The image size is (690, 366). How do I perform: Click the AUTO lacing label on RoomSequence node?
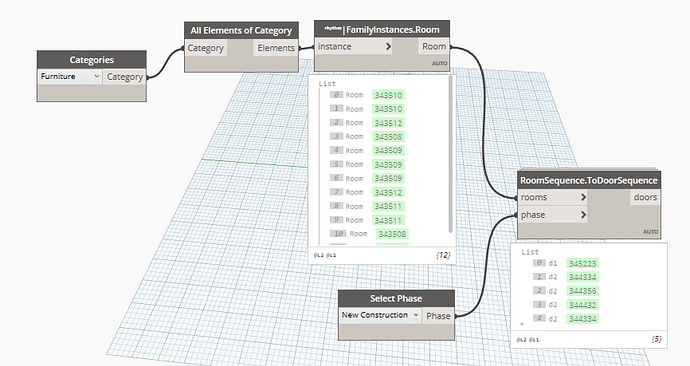pyautogui.click(x=650, y=232)
